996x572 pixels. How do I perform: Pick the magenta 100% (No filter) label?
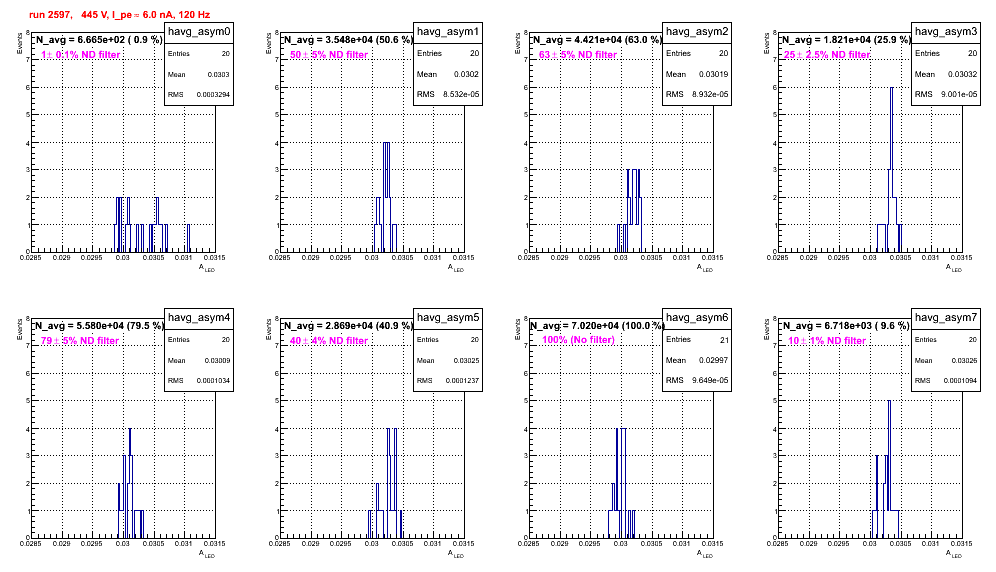pos(579,340)
